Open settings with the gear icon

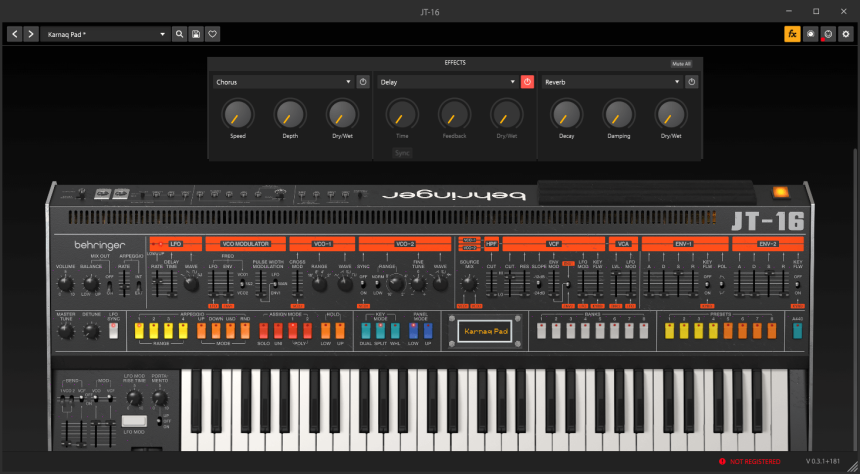click(x=846, y=34)
